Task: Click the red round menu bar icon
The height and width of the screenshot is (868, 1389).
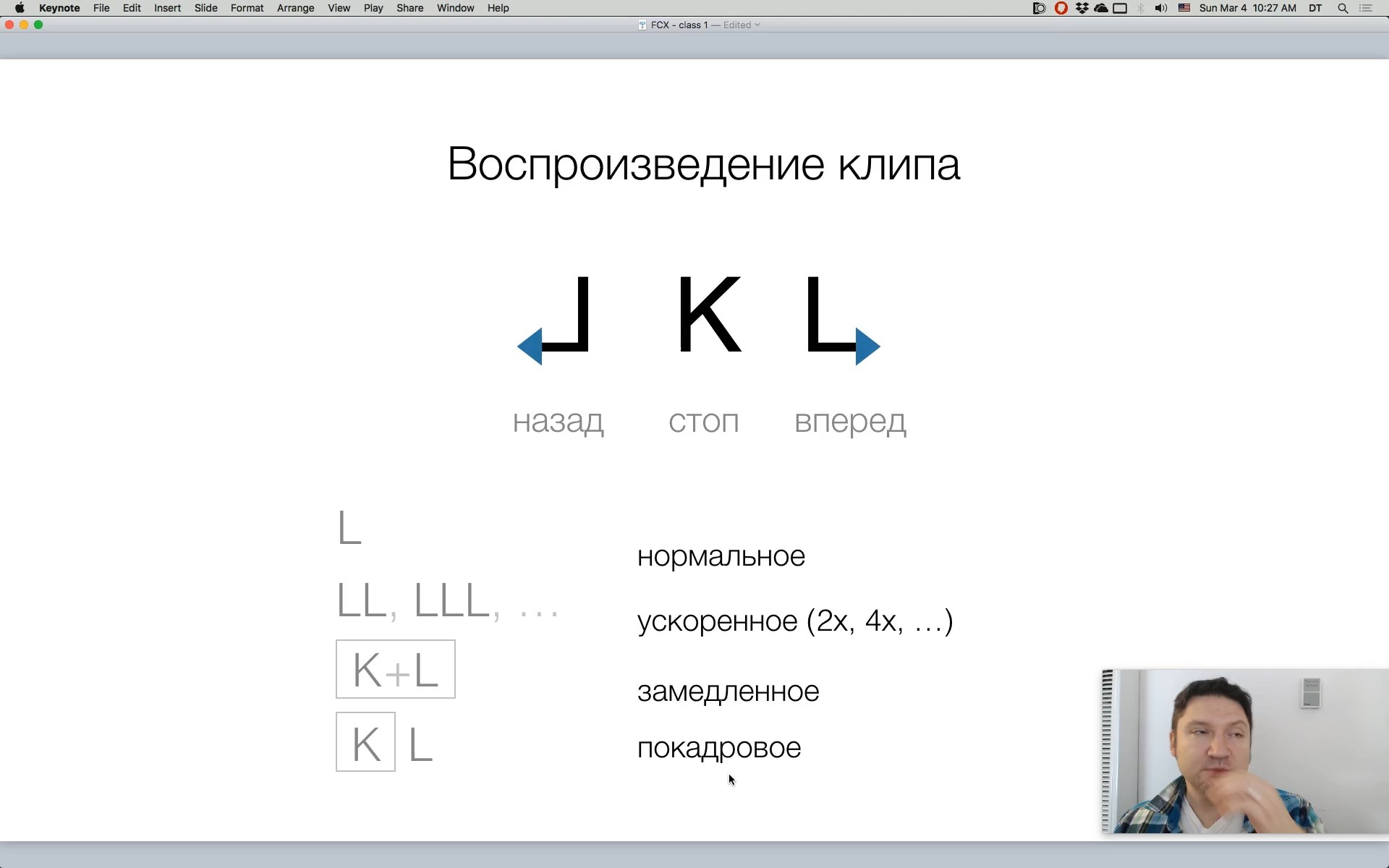Action: click(x=1061, y=8)
